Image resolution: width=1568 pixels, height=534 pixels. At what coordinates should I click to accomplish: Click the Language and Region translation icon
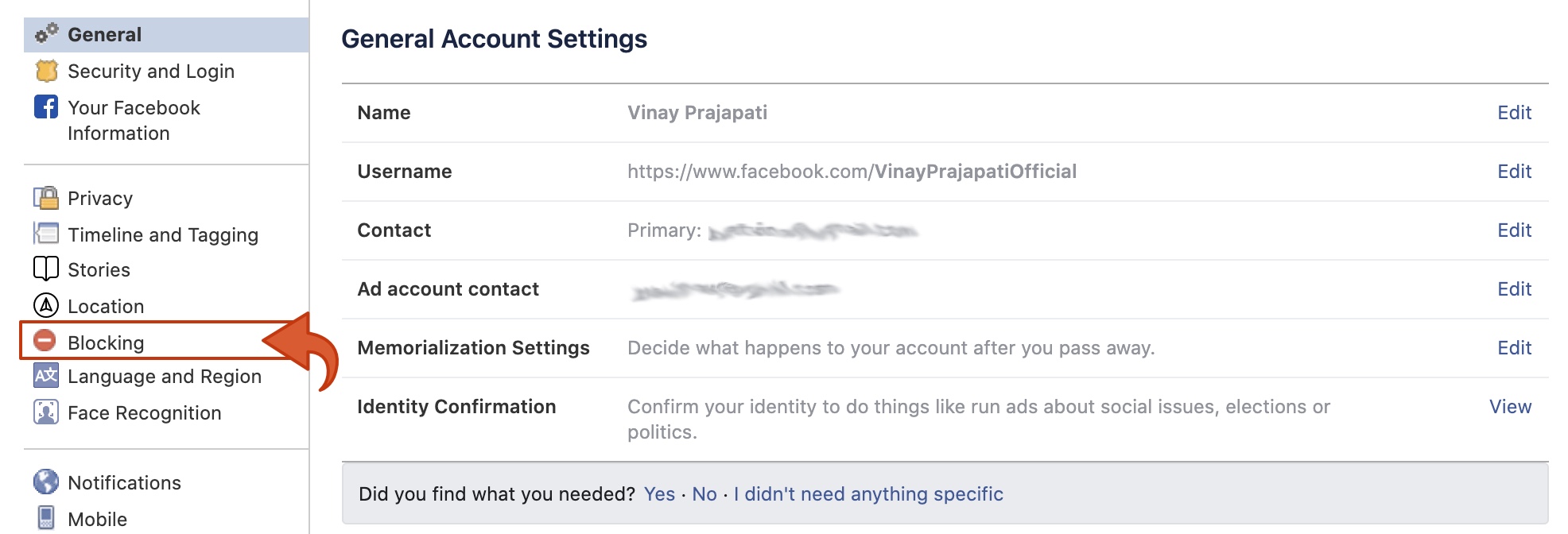[45, 376]
